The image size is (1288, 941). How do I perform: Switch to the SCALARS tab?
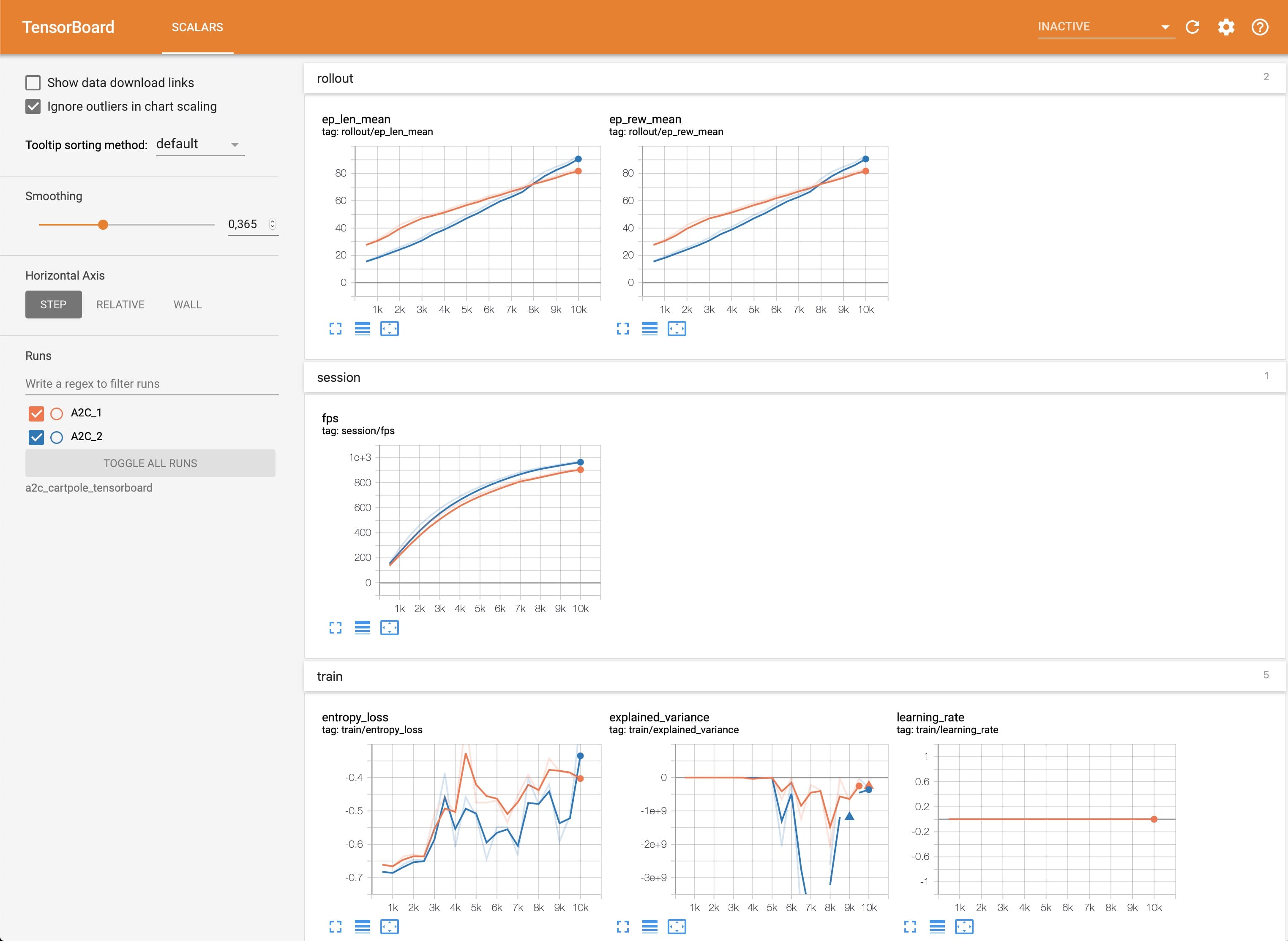[x=197, y=27]
